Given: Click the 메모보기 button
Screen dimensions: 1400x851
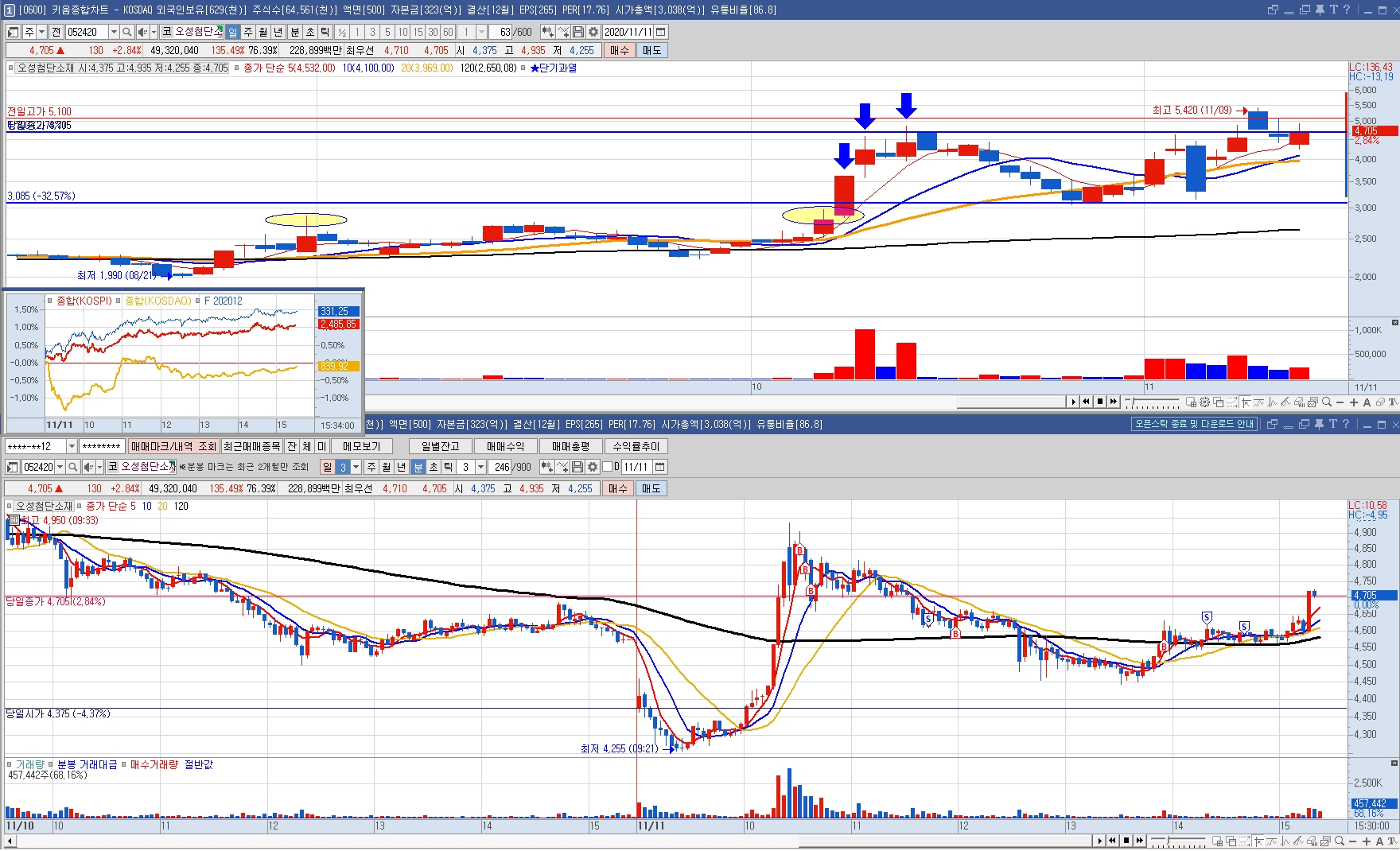Looking at the screenshot, I should tap(362, 446).
